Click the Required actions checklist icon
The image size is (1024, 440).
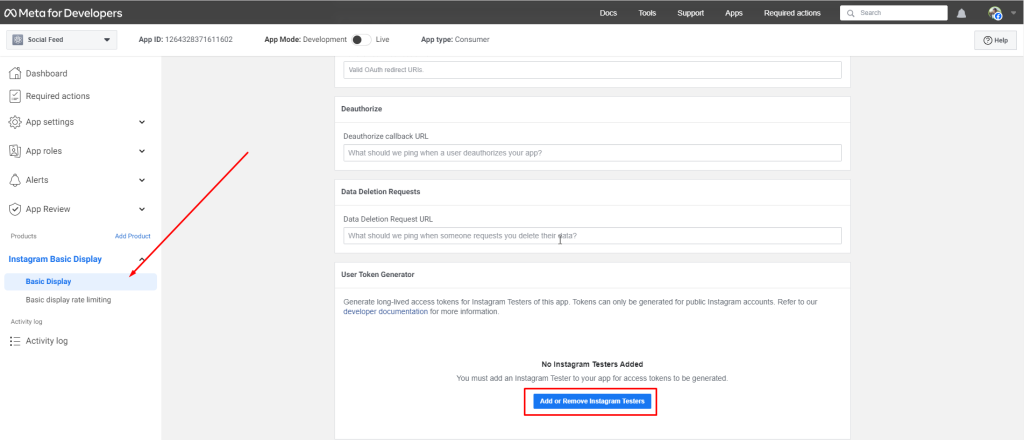[15, 96]
